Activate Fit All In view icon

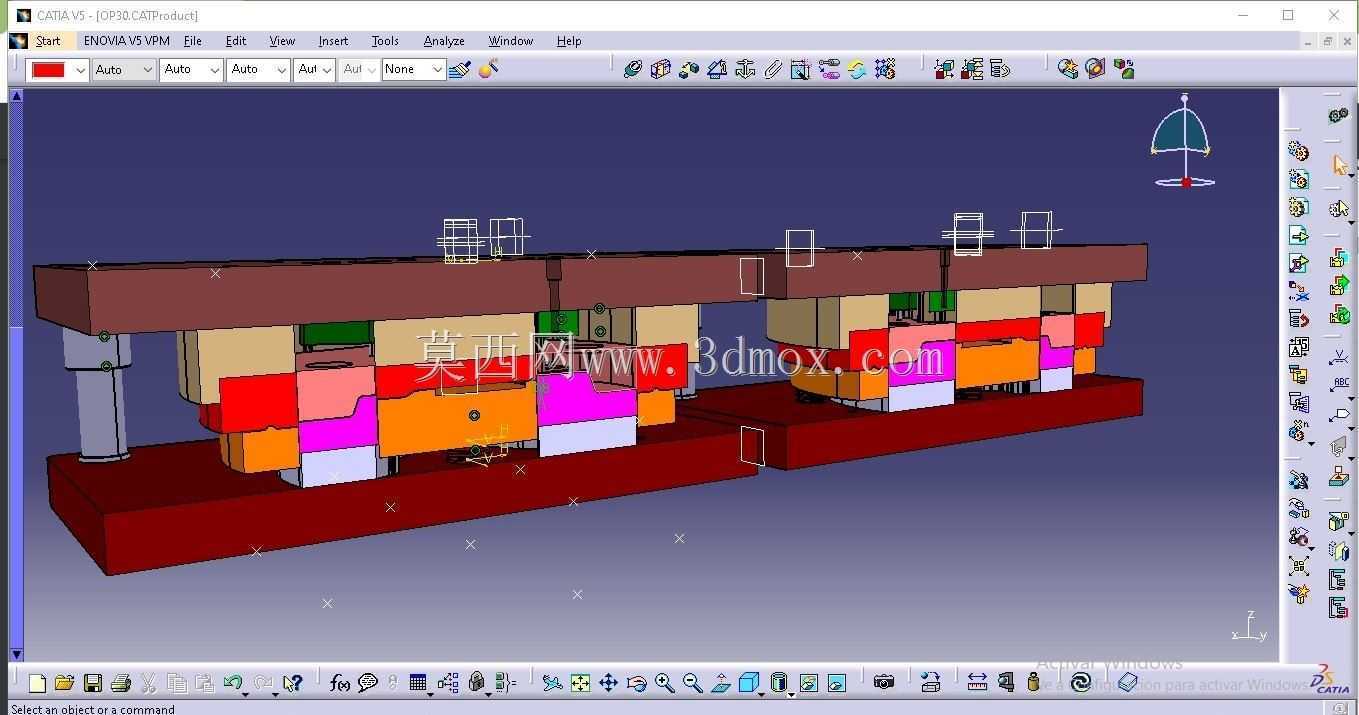(x=580, y=683)
